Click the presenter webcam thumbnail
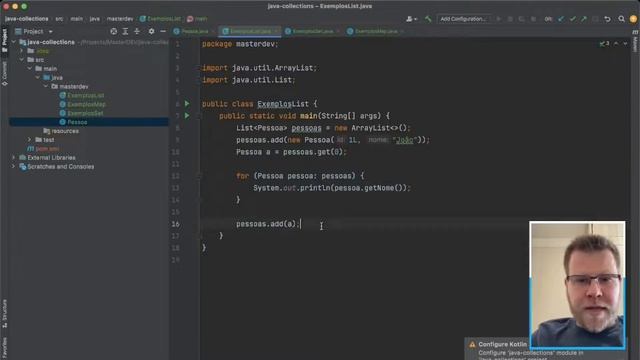 point(577,285)
